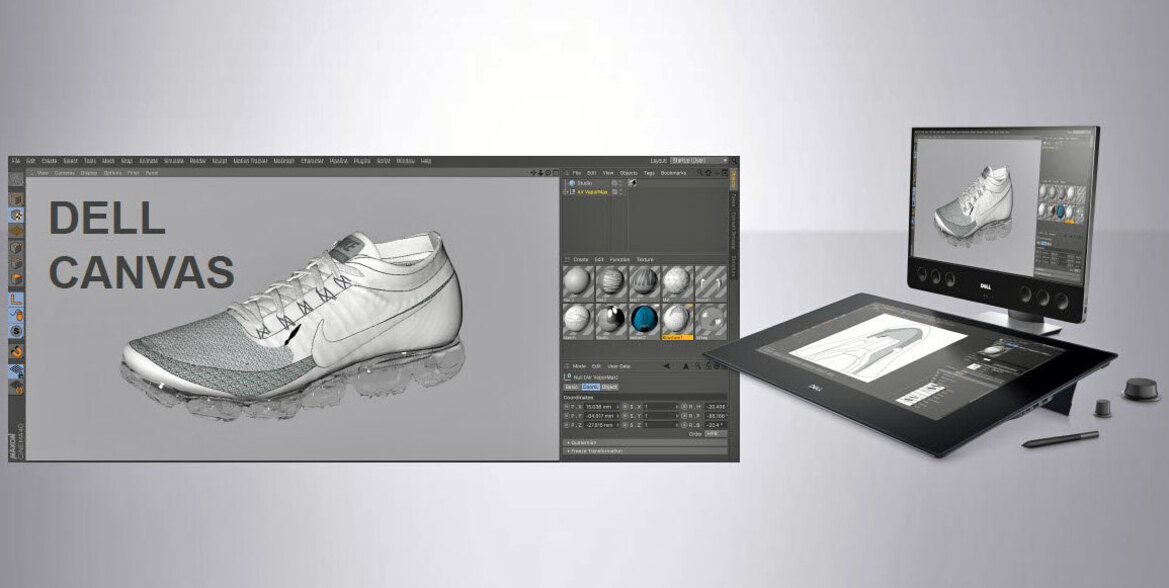Click the viewport toggle active view icon
1169x588 pixels.
click(x=555, y=173)
